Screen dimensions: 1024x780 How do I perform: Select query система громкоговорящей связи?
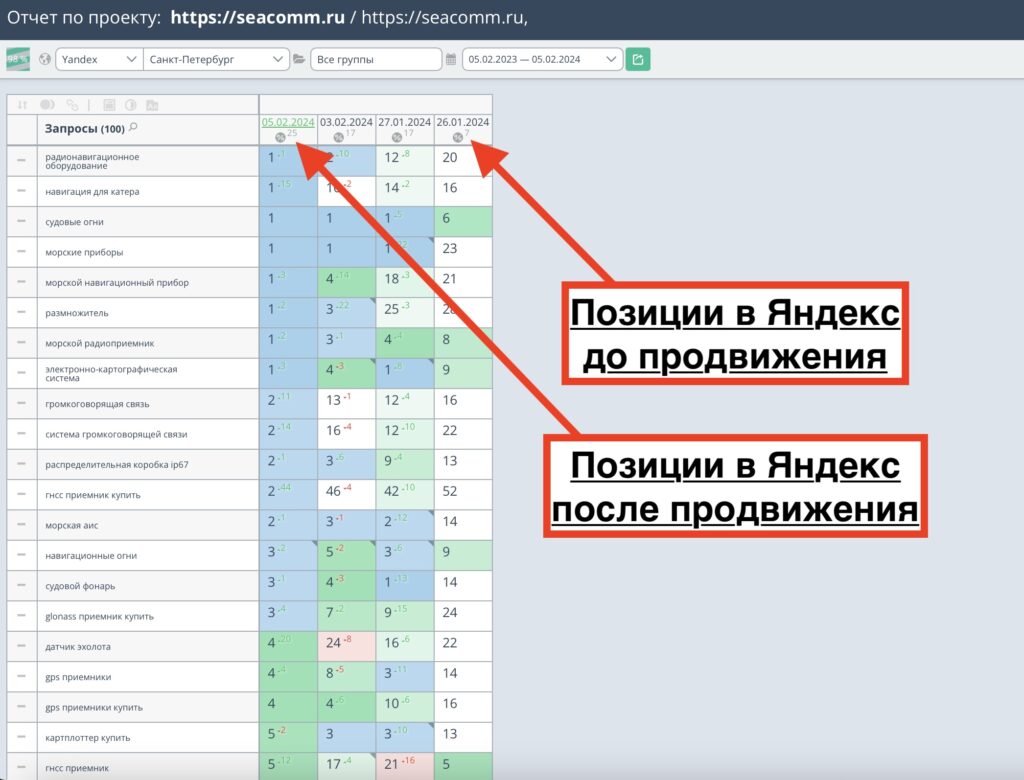pyautogui.click(x=116, y=434)
